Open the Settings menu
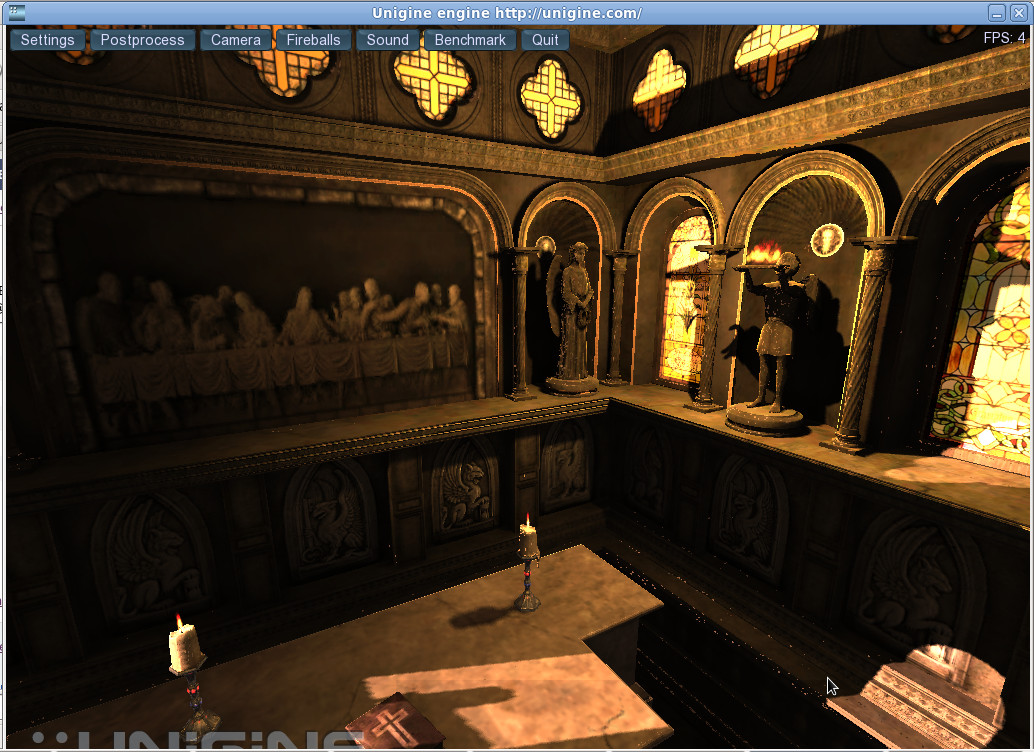Screen dimensions: 1034x752 click(48, 40)
